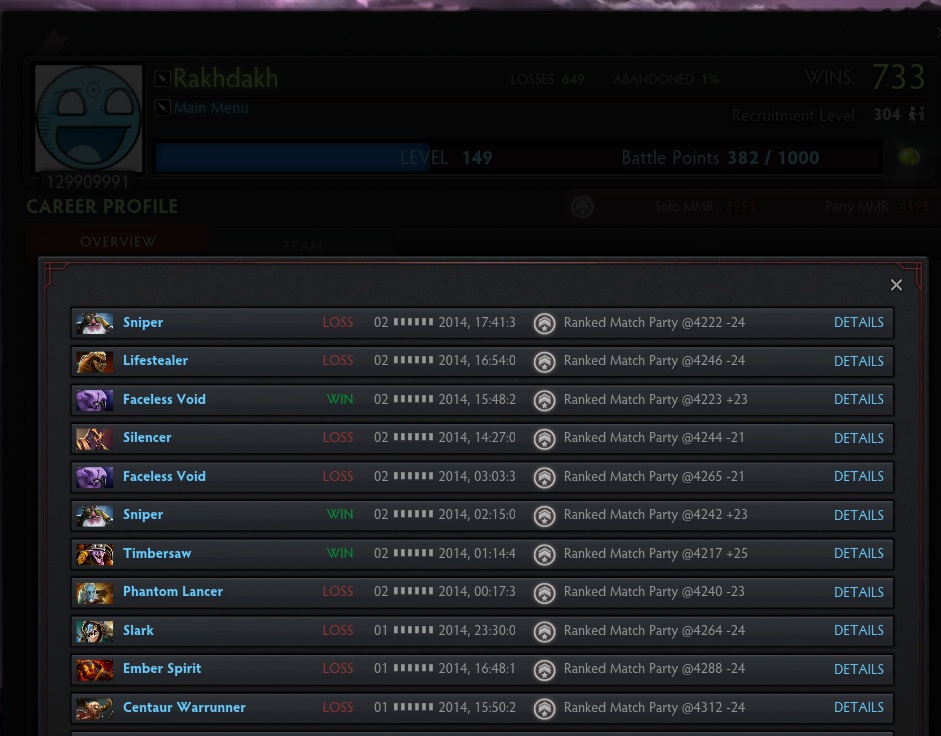Switch to the TEAM tab
Viewport: 941px width, 736px height.
pos(303,245)
